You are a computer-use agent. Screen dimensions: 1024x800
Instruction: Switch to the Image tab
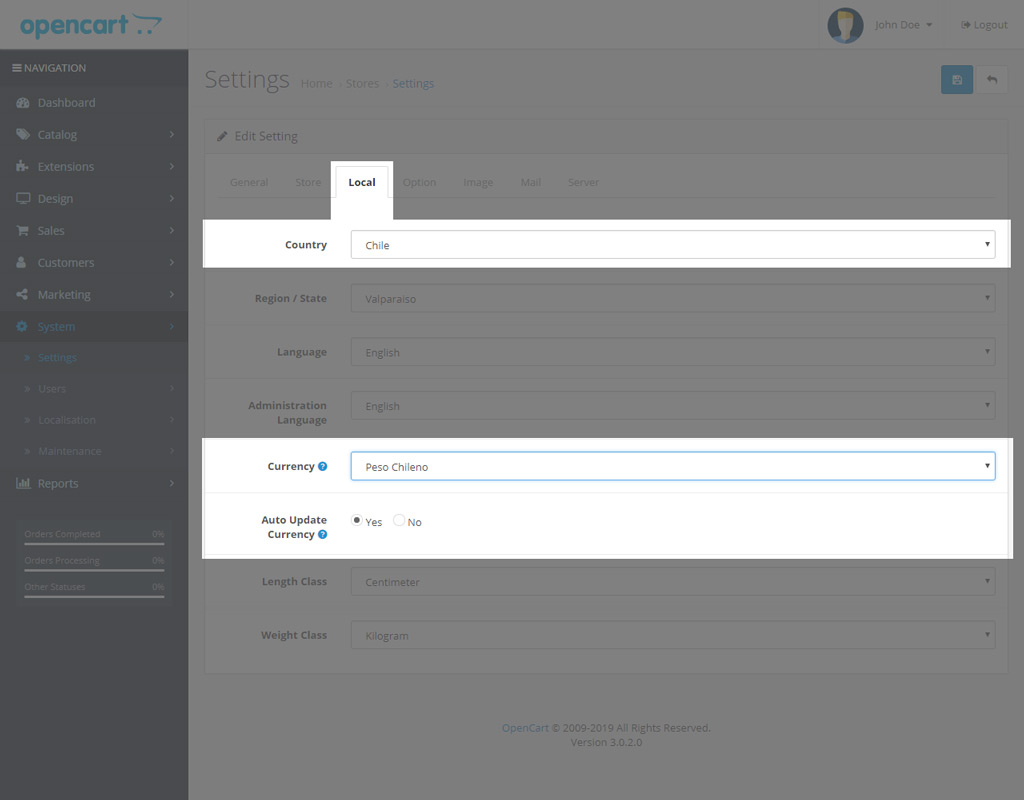point(478,182)
